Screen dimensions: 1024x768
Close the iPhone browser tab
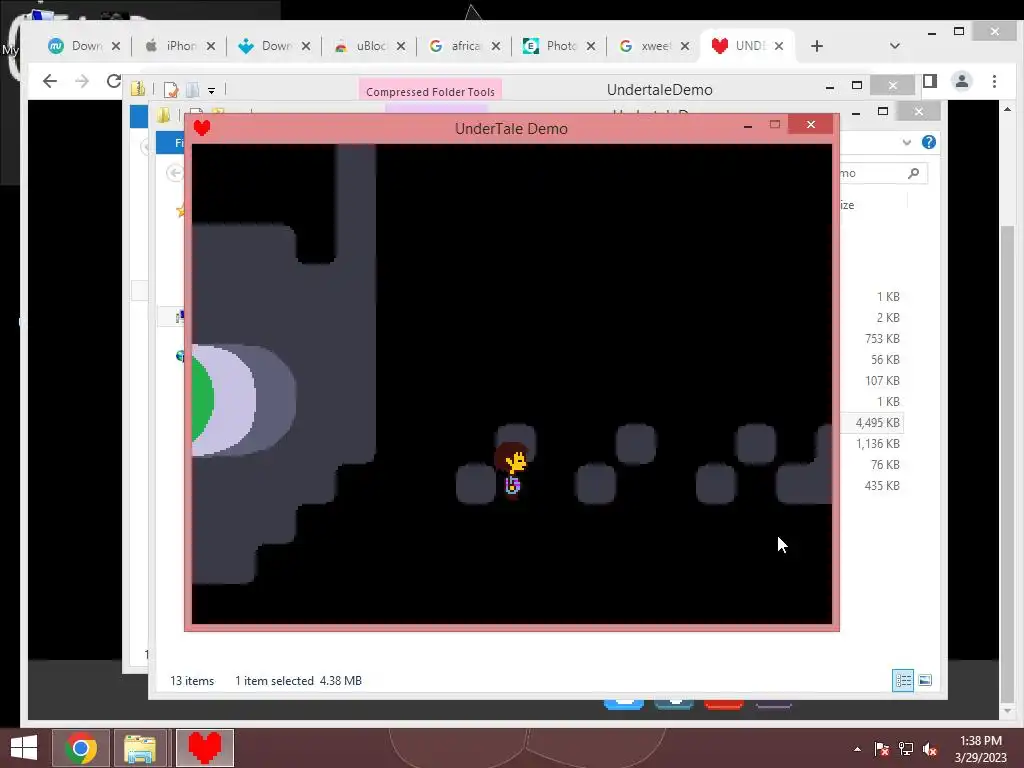click(210, 46)
